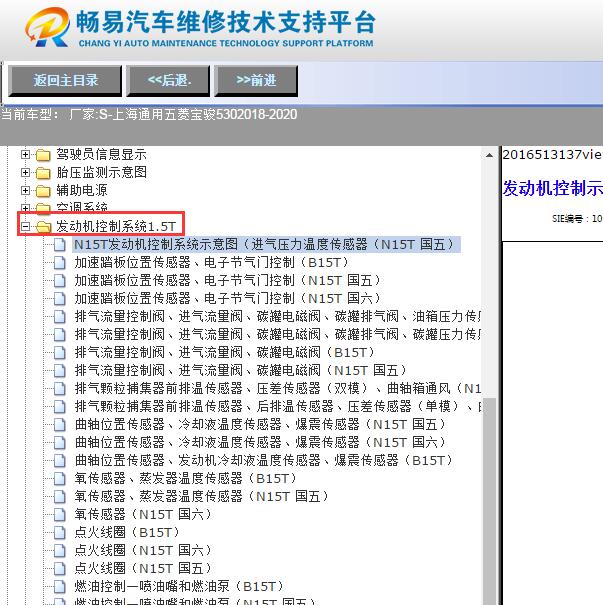Click page icon beside 曲轴位置传感器 (B15T)

pyautogui.click(x=59, y=461)
